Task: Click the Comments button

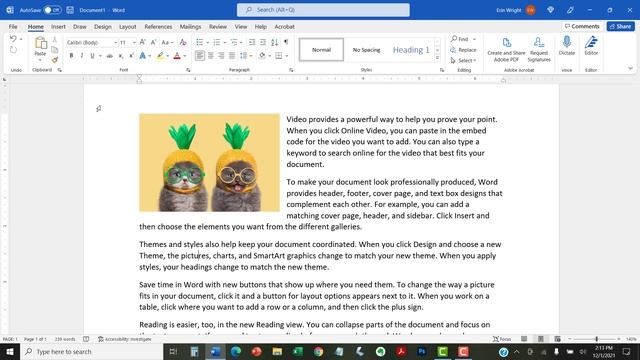Action: [x=582, y=26]
